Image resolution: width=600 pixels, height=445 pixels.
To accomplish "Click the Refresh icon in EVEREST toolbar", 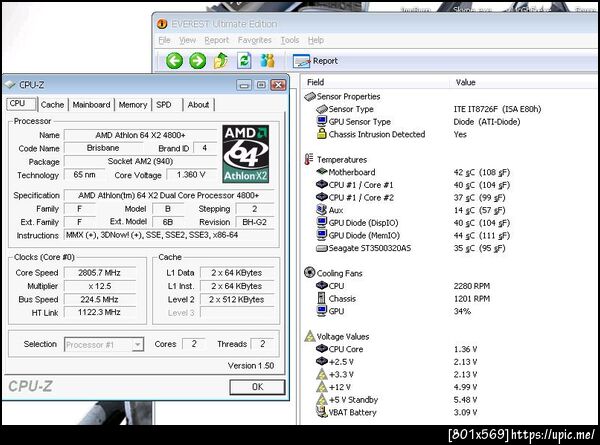I will point(244,61).
